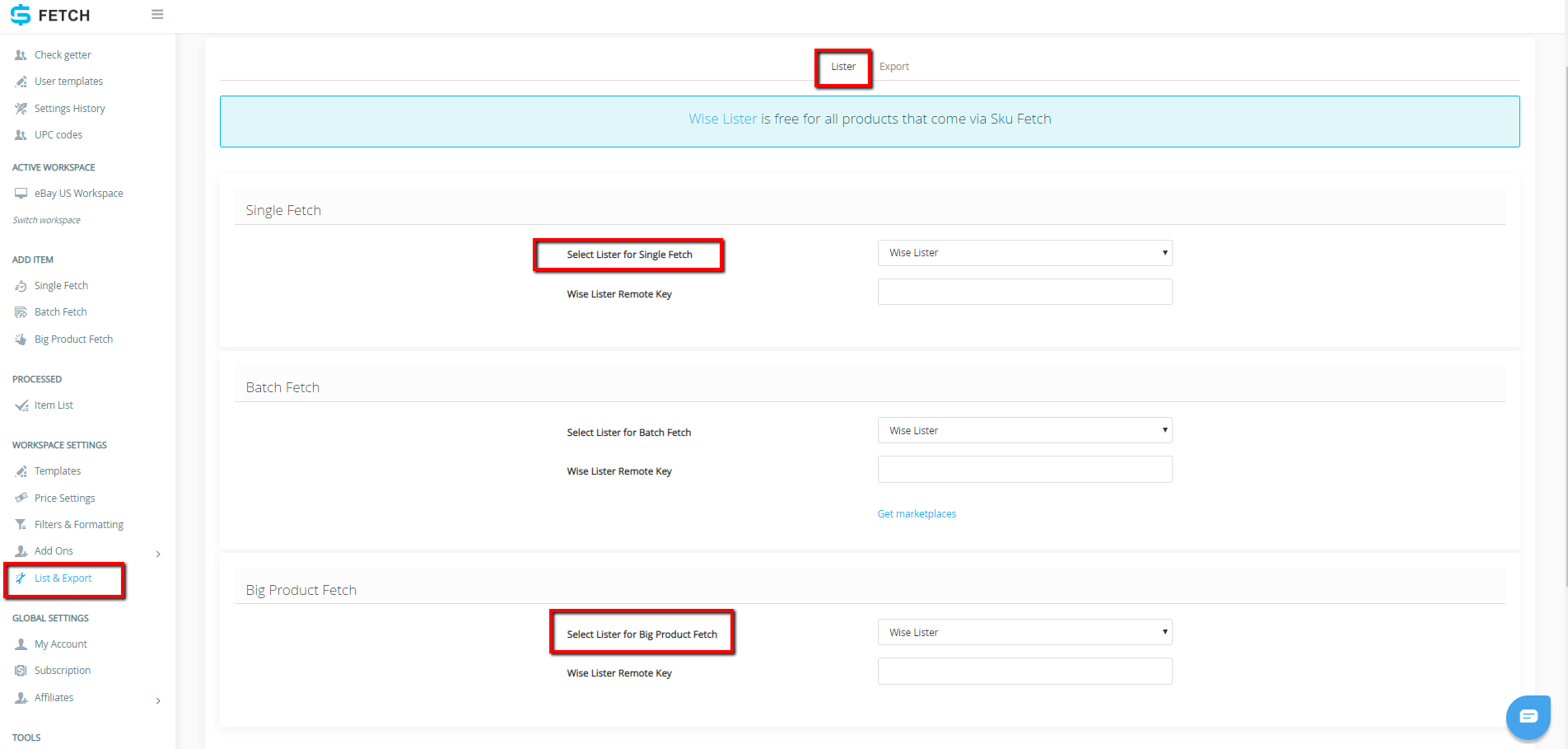Open the Single Fetch lister dropdown
This screenshot has width=1568, height=749.
[x=1024, y=253]
